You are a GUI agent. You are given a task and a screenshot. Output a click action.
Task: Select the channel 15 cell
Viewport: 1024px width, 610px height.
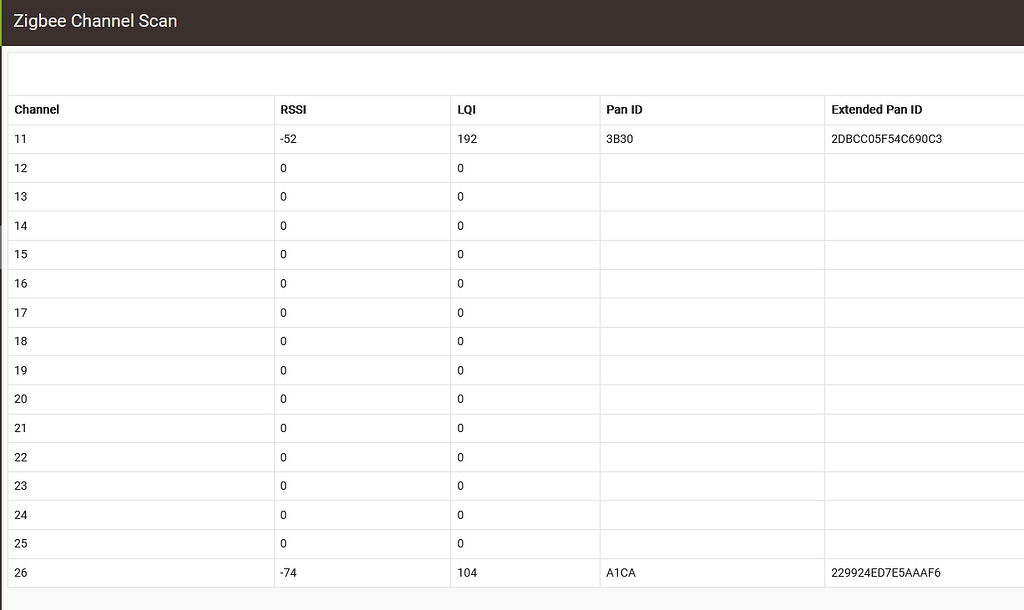(21, 255)
